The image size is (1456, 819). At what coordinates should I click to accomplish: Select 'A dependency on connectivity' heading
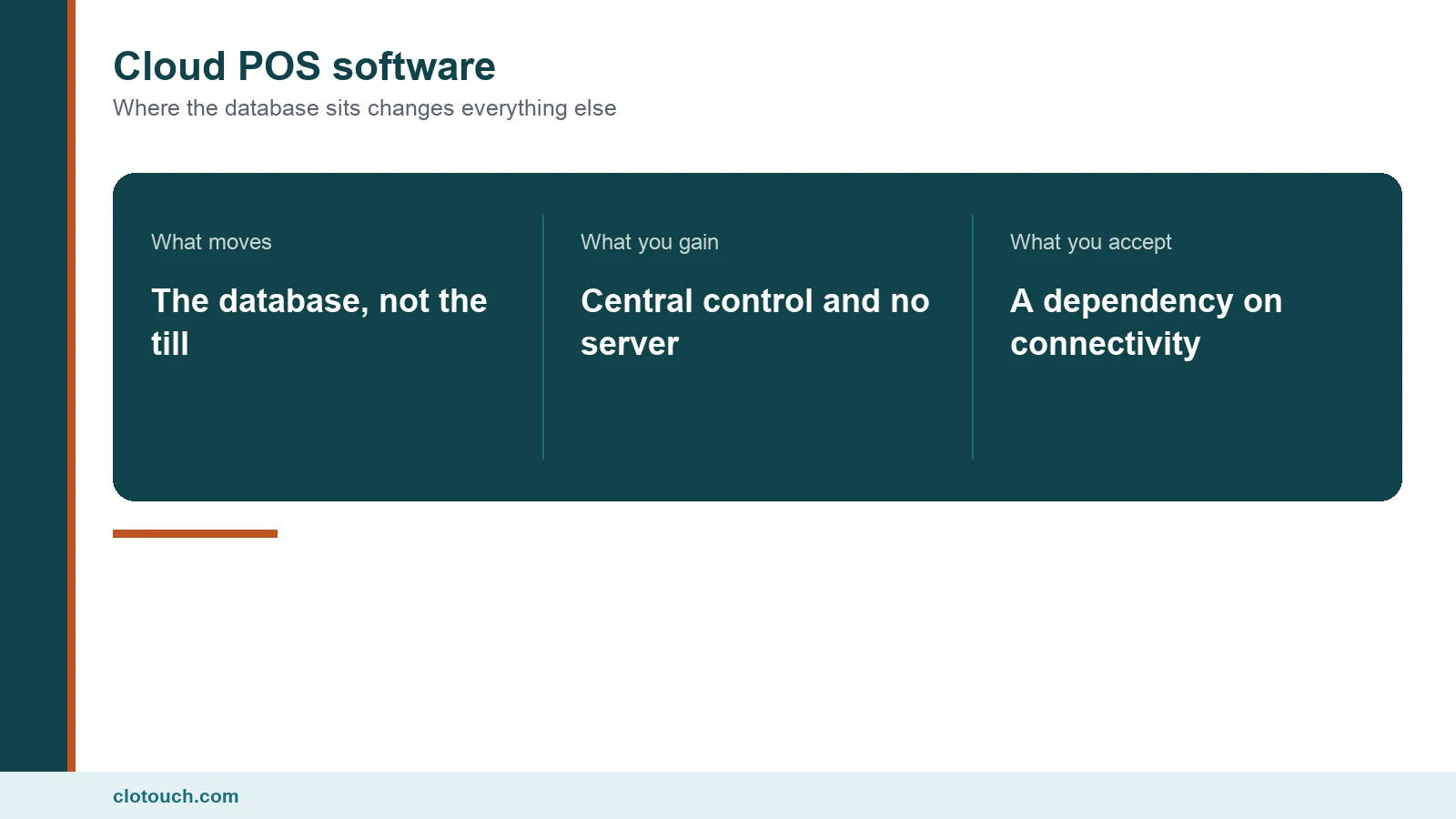point(1146,322)
